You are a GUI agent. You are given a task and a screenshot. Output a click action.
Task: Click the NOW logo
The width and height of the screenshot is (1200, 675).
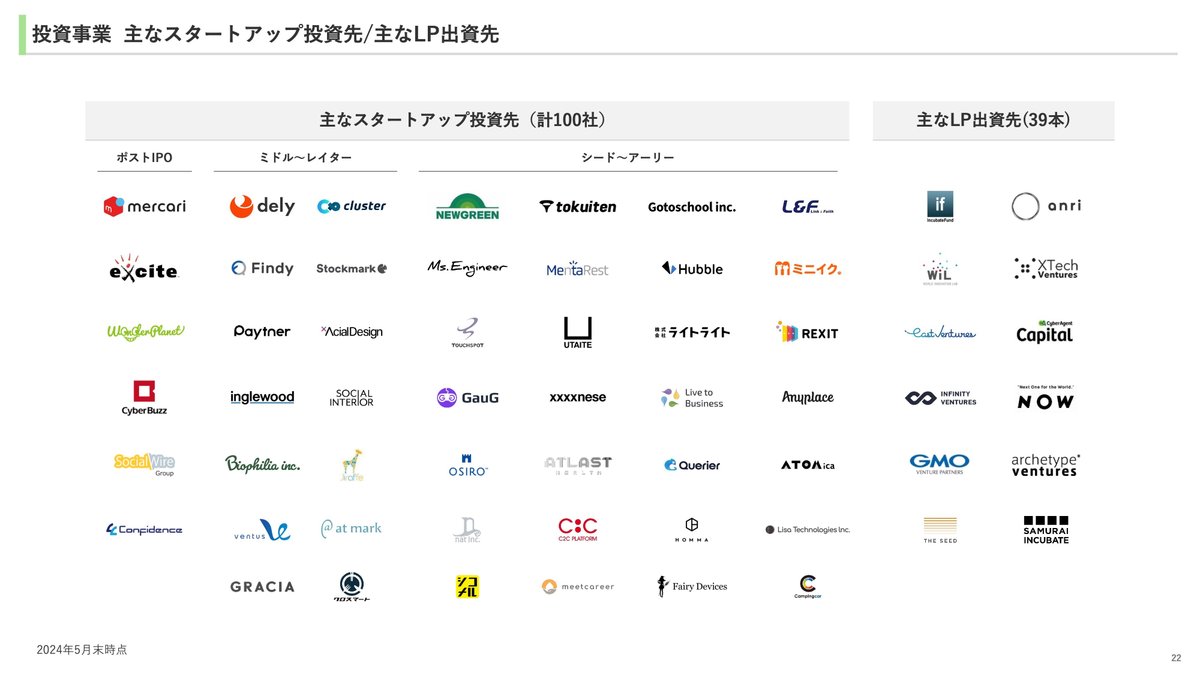1046,397
